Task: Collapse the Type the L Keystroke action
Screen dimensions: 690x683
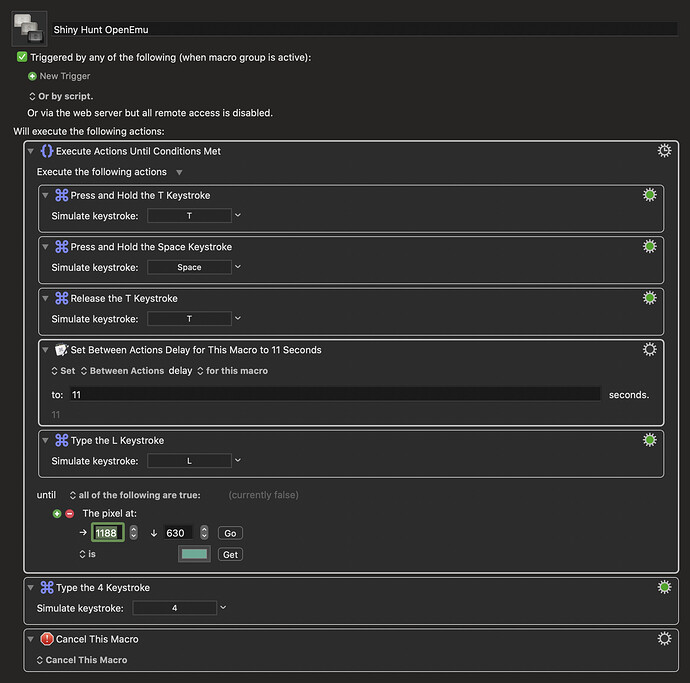Action: (45, 440)
